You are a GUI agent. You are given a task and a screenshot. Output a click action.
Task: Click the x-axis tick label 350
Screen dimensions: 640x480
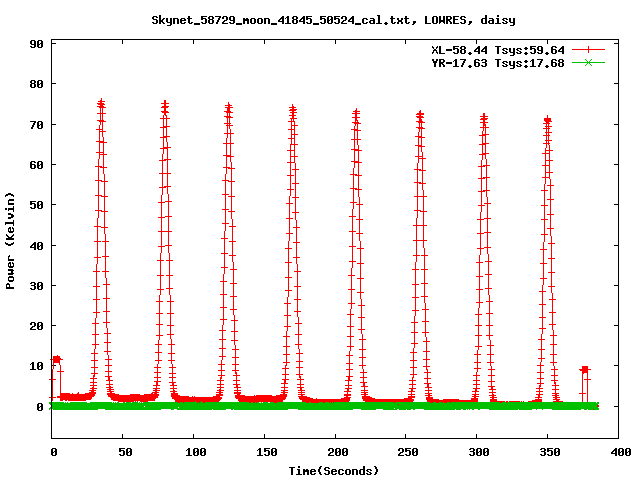(x=550, y=452)
